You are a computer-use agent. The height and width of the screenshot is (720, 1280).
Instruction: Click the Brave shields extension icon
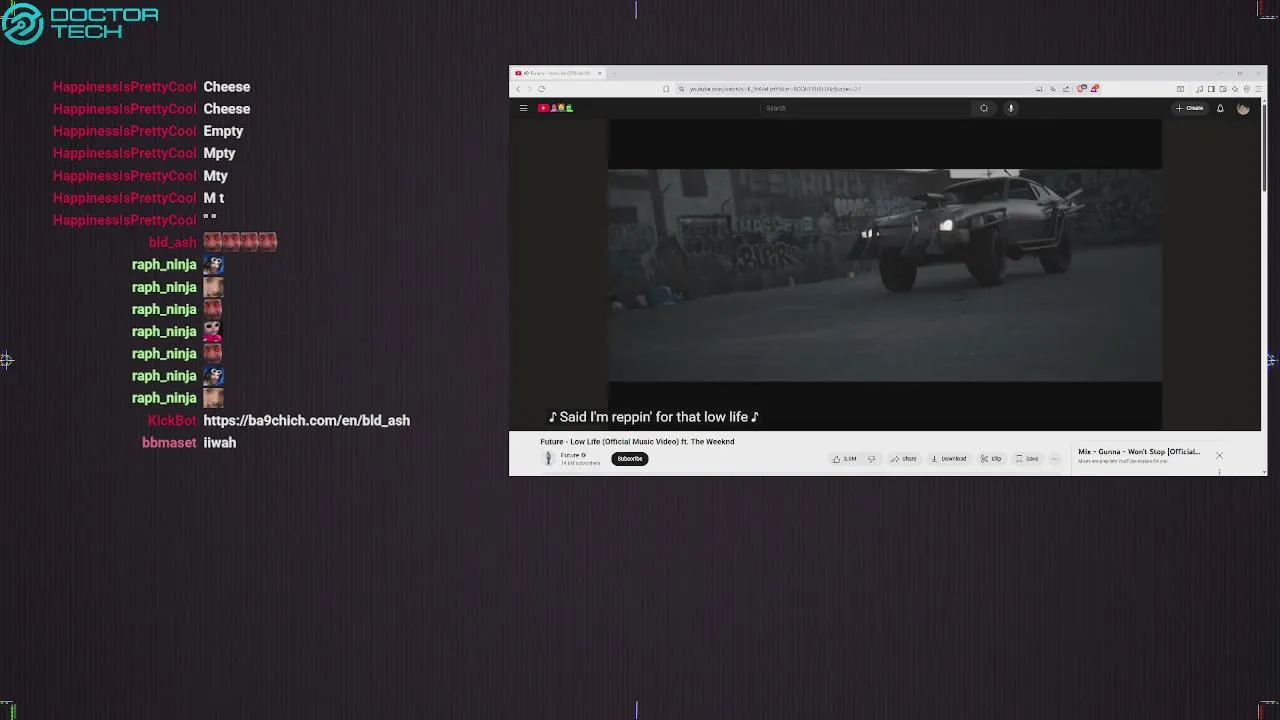[x=1082, y=89]
